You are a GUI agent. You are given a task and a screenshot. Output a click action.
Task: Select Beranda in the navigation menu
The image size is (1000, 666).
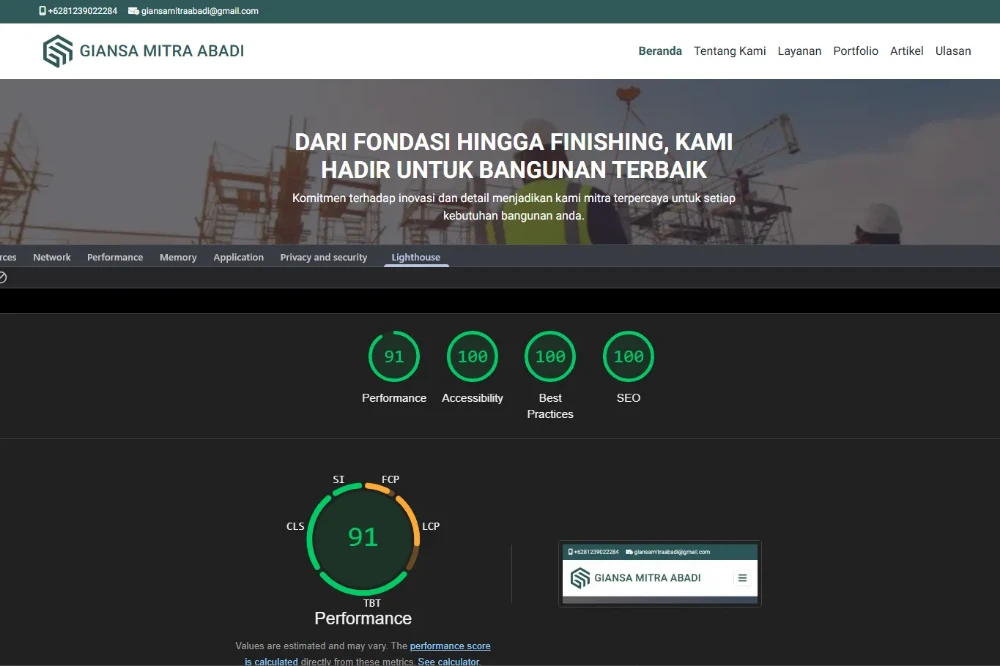point(660,51)
